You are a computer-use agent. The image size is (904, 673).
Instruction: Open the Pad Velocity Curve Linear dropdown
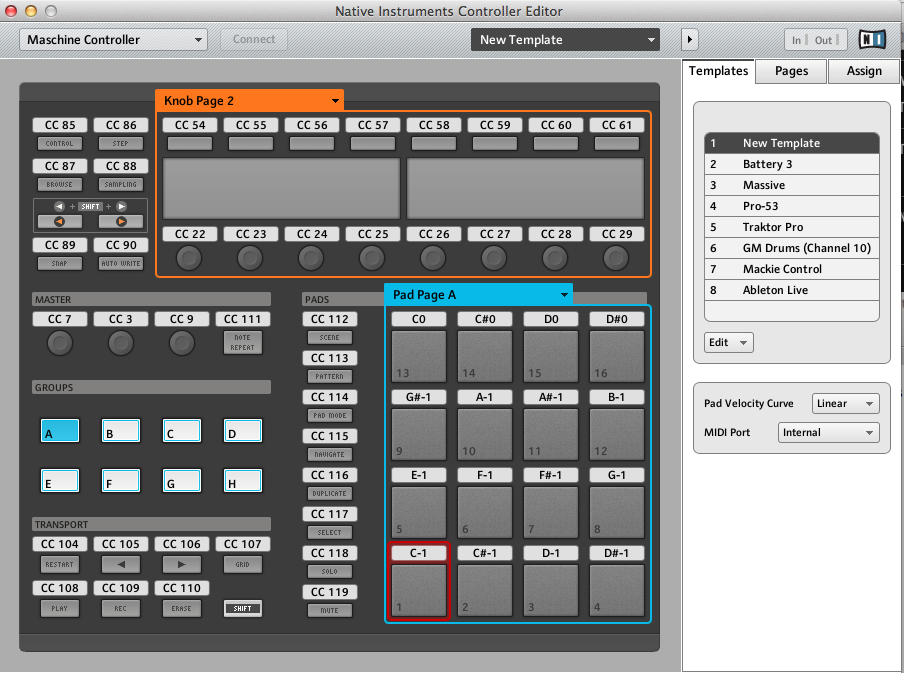pos(845,404)
